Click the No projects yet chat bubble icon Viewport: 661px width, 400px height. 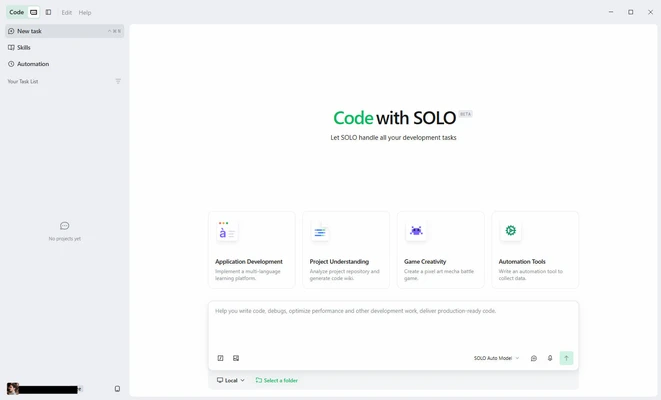point(64,226)
